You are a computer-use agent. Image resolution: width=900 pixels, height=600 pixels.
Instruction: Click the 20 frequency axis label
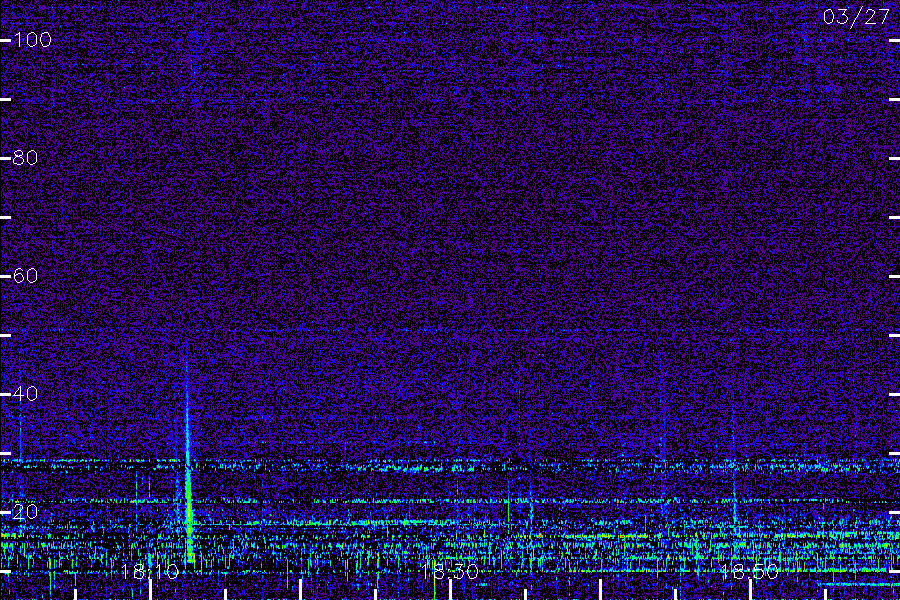pos(25,512)
